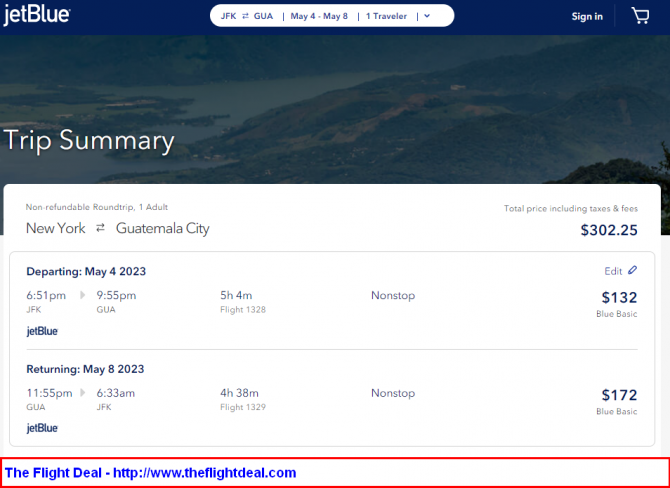Screen dimensions: 670x488
Task: Click Flight 1328 label
Action: [x=243, y=310]
